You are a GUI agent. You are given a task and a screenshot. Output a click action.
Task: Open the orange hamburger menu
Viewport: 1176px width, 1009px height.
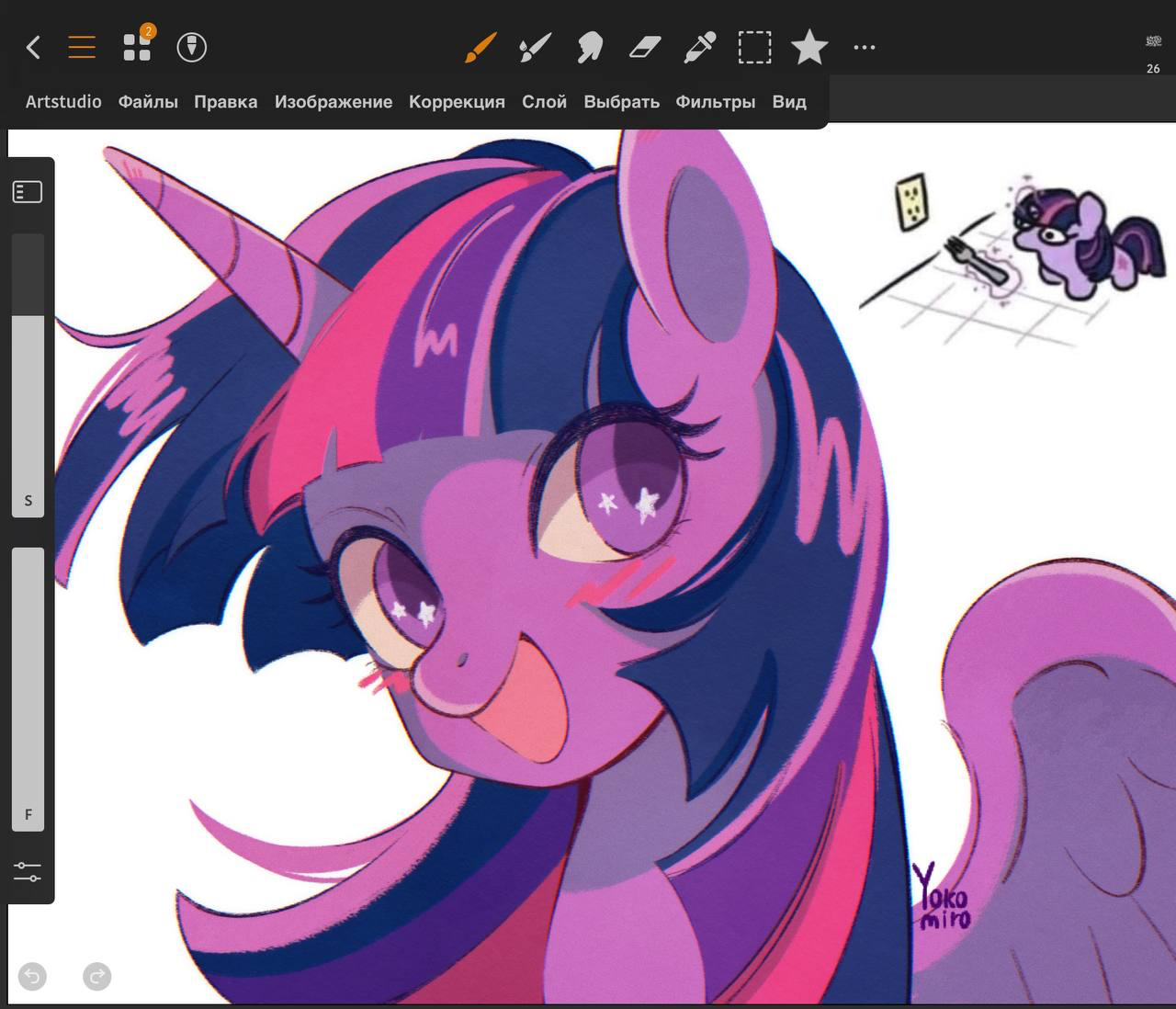(82, 47)
